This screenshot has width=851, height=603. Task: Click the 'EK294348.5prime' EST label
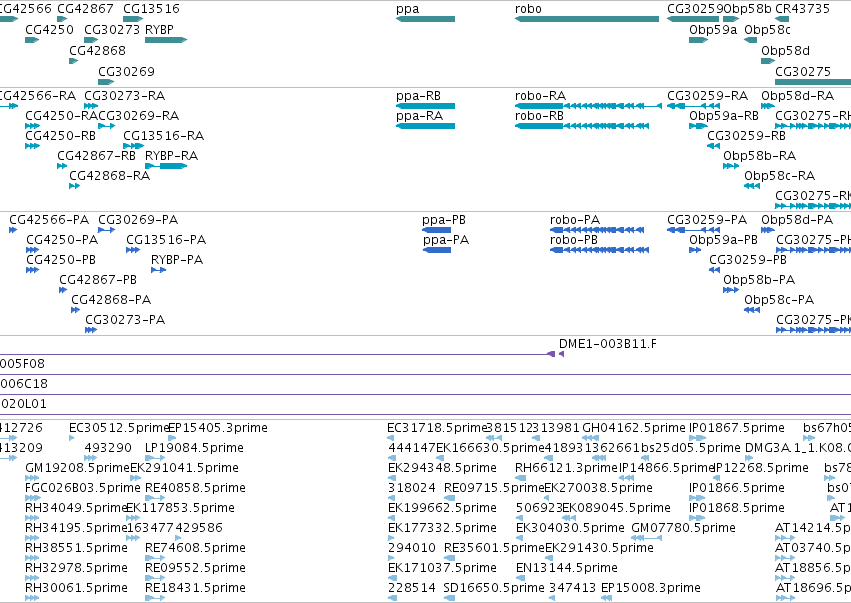(x=442, y=468)
